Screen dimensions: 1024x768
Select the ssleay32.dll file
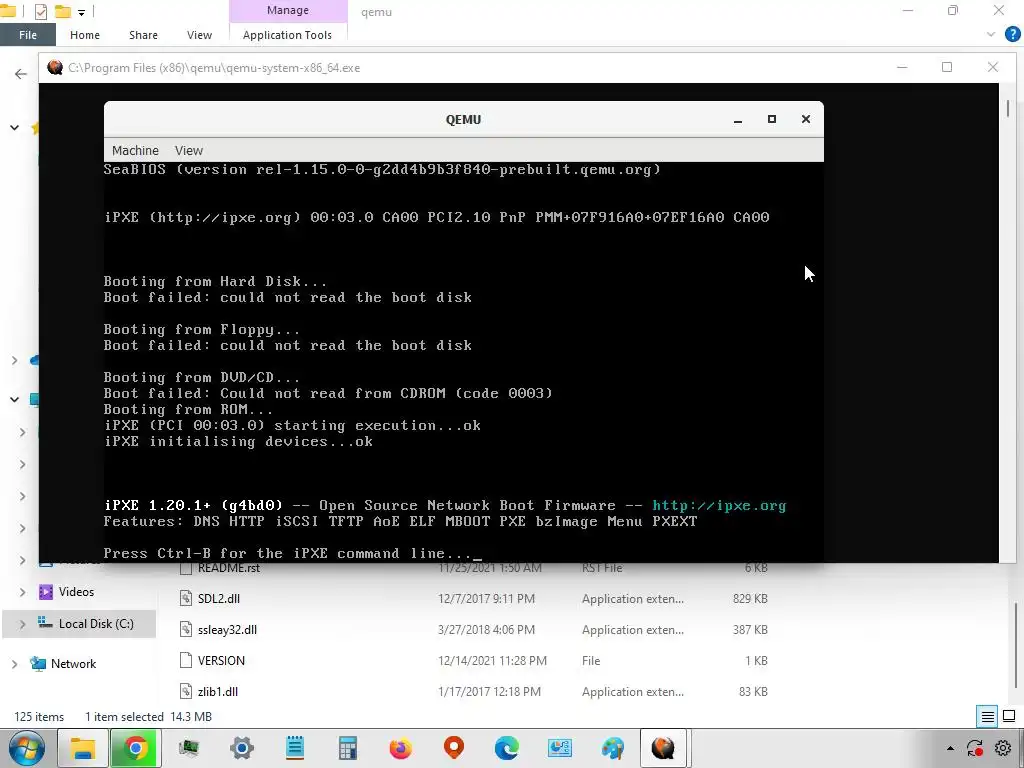pos(227,630)
